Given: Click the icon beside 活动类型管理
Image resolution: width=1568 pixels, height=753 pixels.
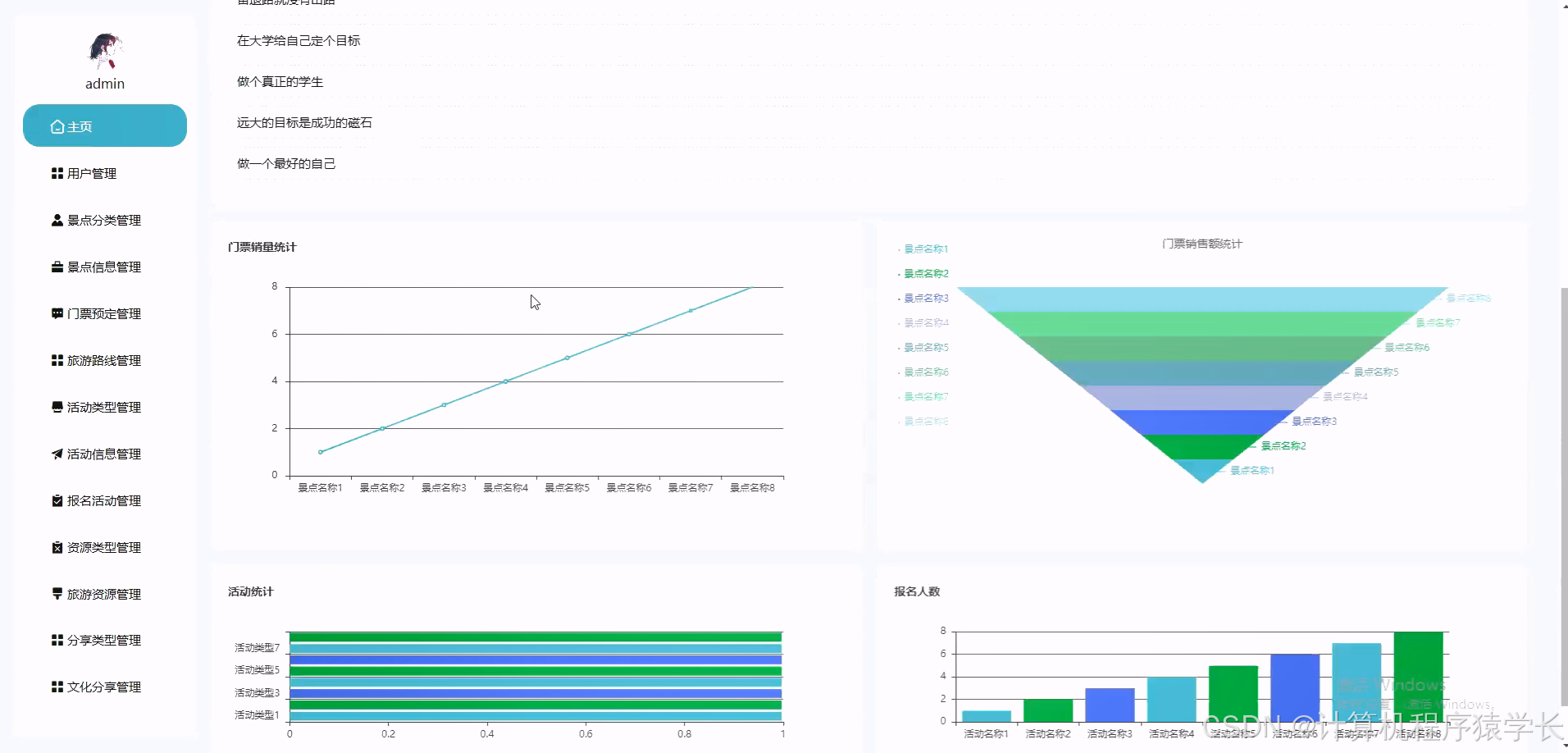Looking at the screenshot, I should click(57, 407).
